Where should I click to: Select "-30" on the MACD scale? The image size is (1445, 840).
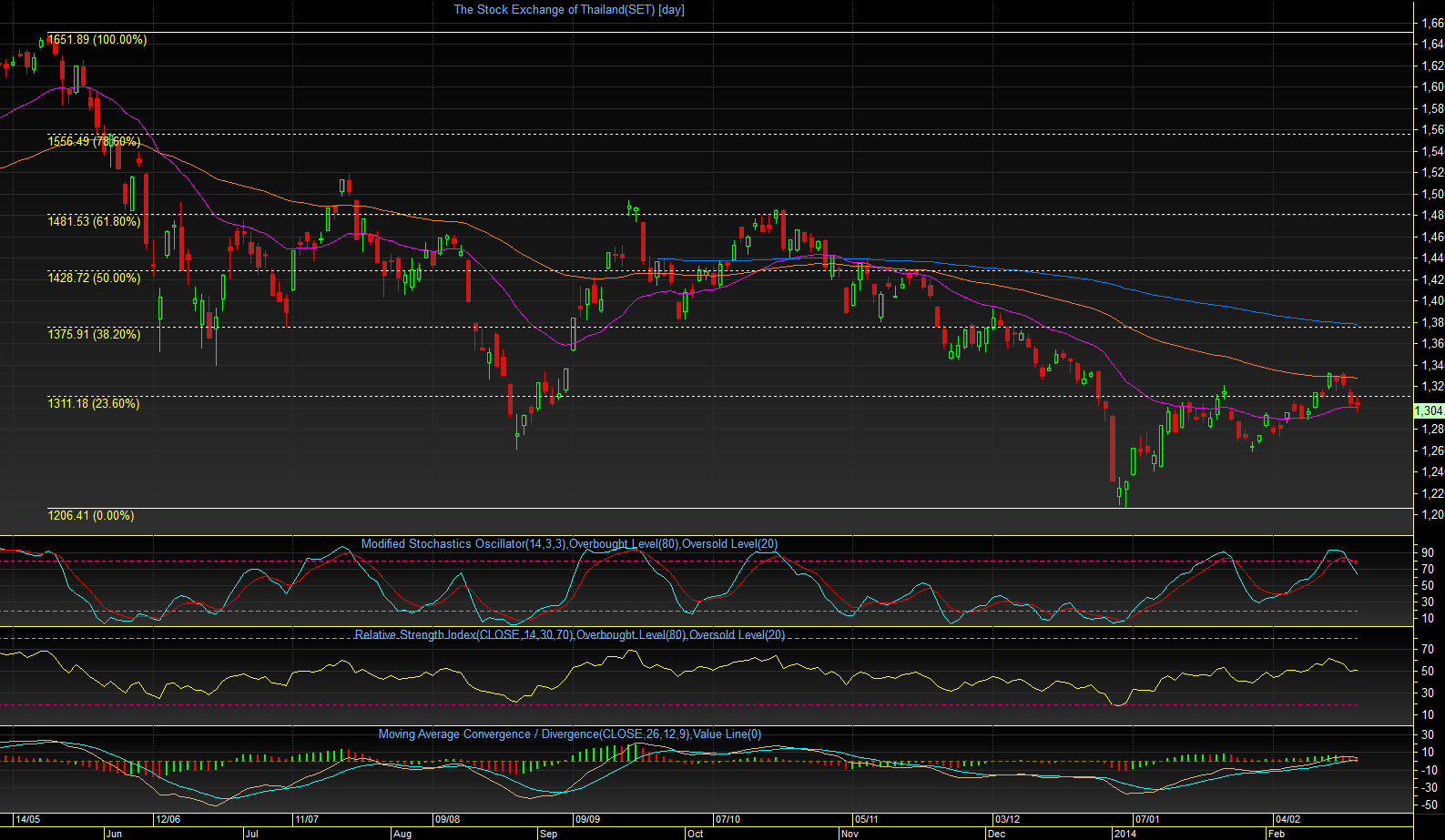tap(1429, 788)
